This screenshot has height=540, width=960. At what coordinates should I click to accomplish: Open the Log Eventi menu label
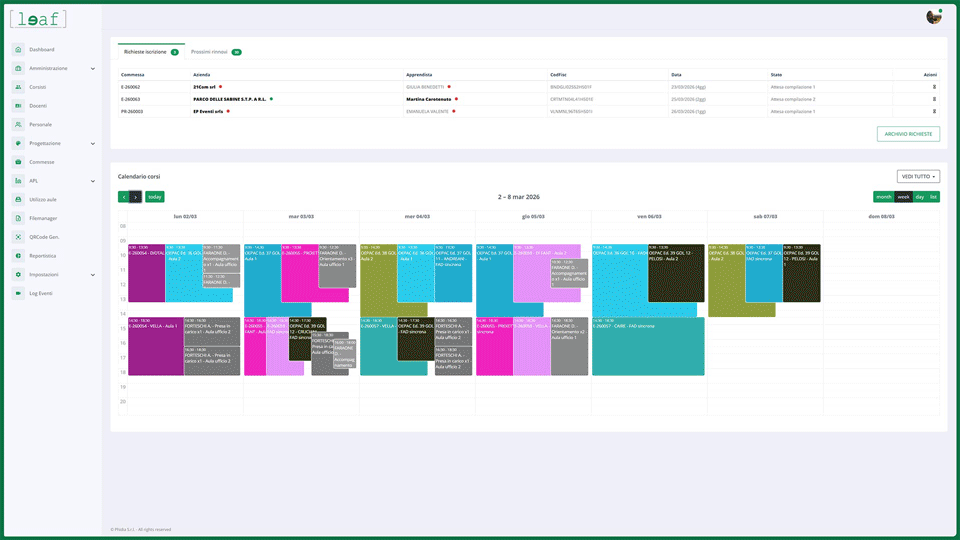(x=41, y=293)
